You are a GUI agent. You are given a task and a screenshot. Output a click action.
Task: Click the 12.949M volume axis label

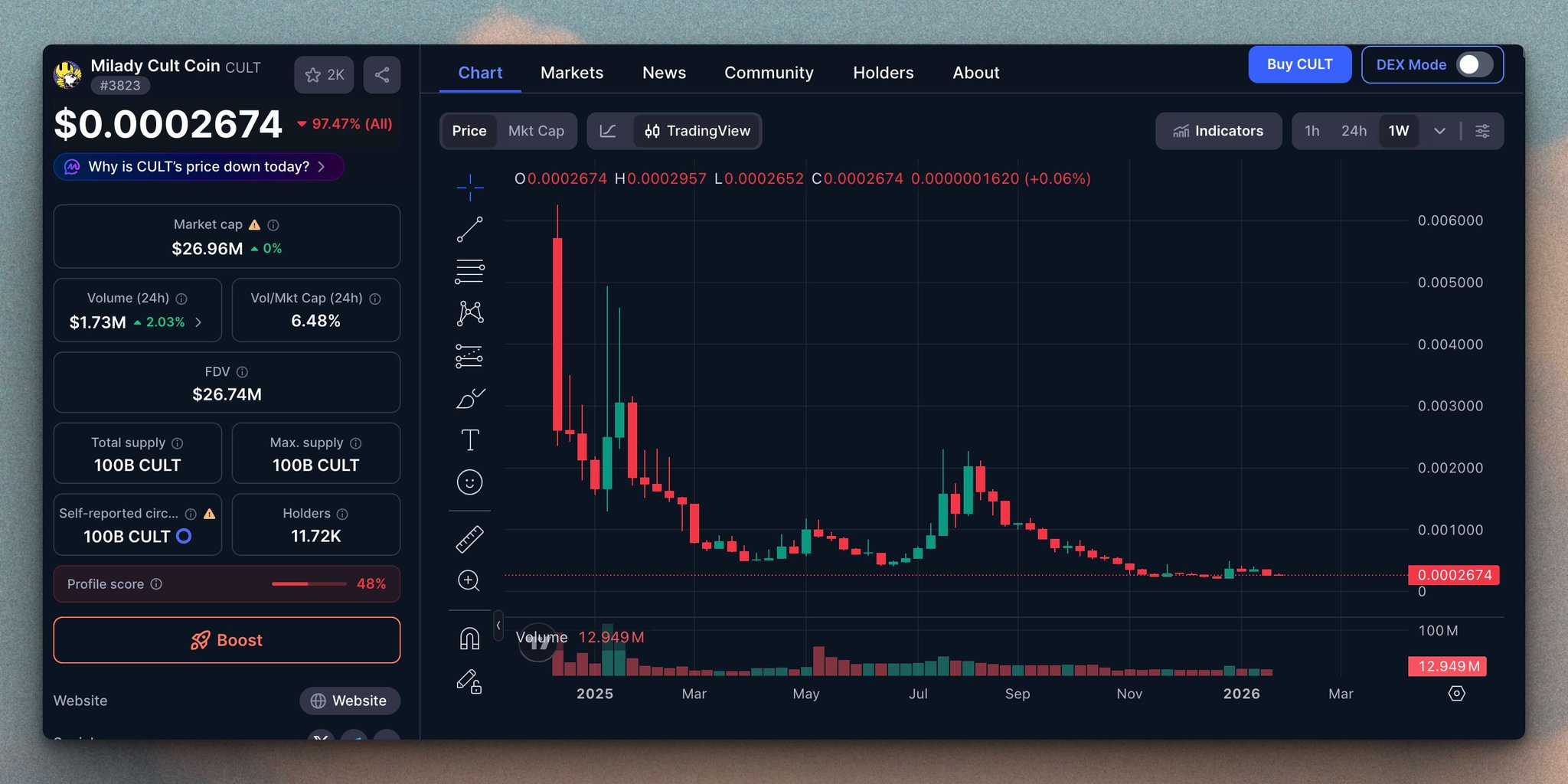click(1448, 666)
